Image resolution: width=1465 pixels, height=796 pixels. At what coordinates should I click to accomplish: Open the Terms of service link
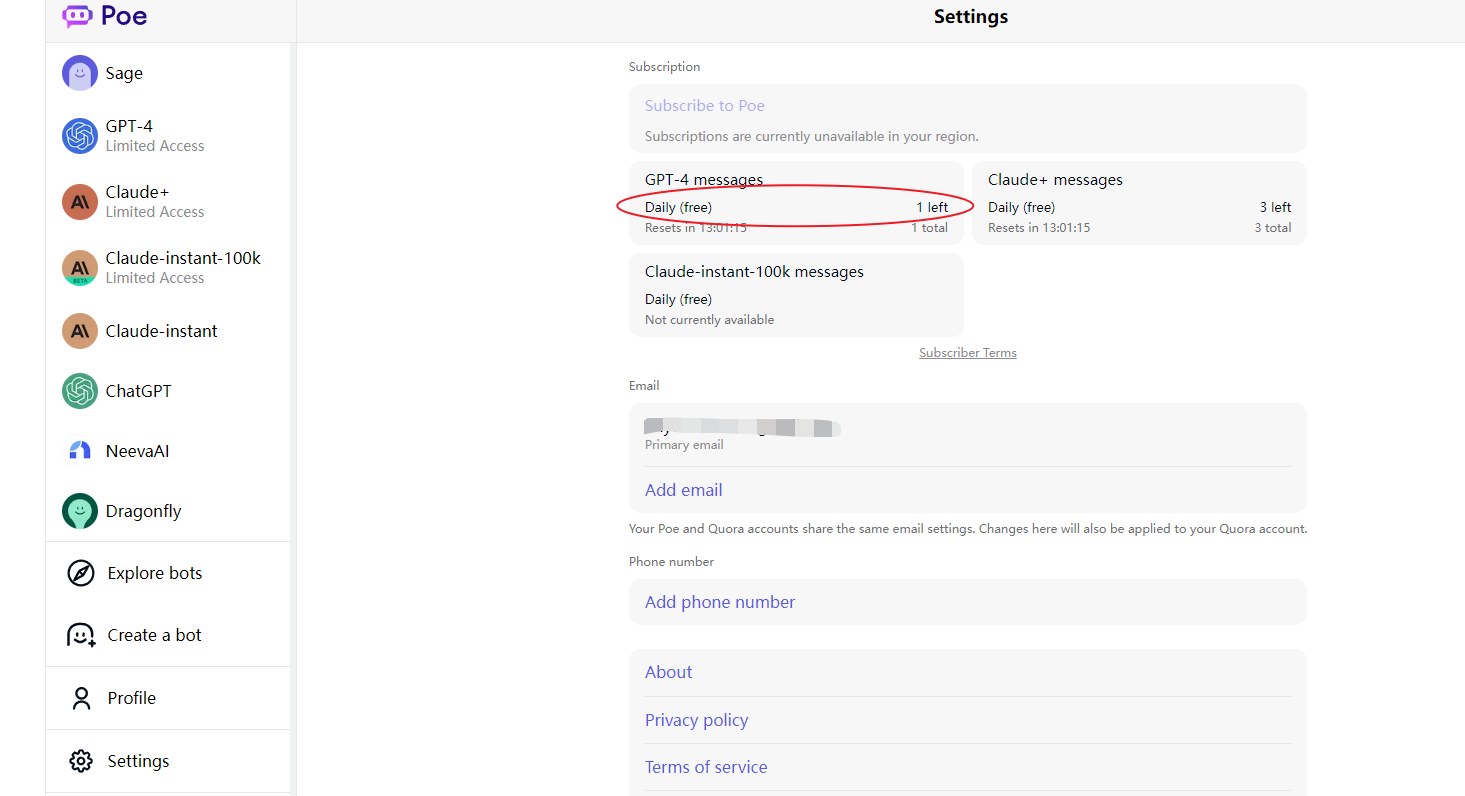pyautogui.click(x=706, y=767)
